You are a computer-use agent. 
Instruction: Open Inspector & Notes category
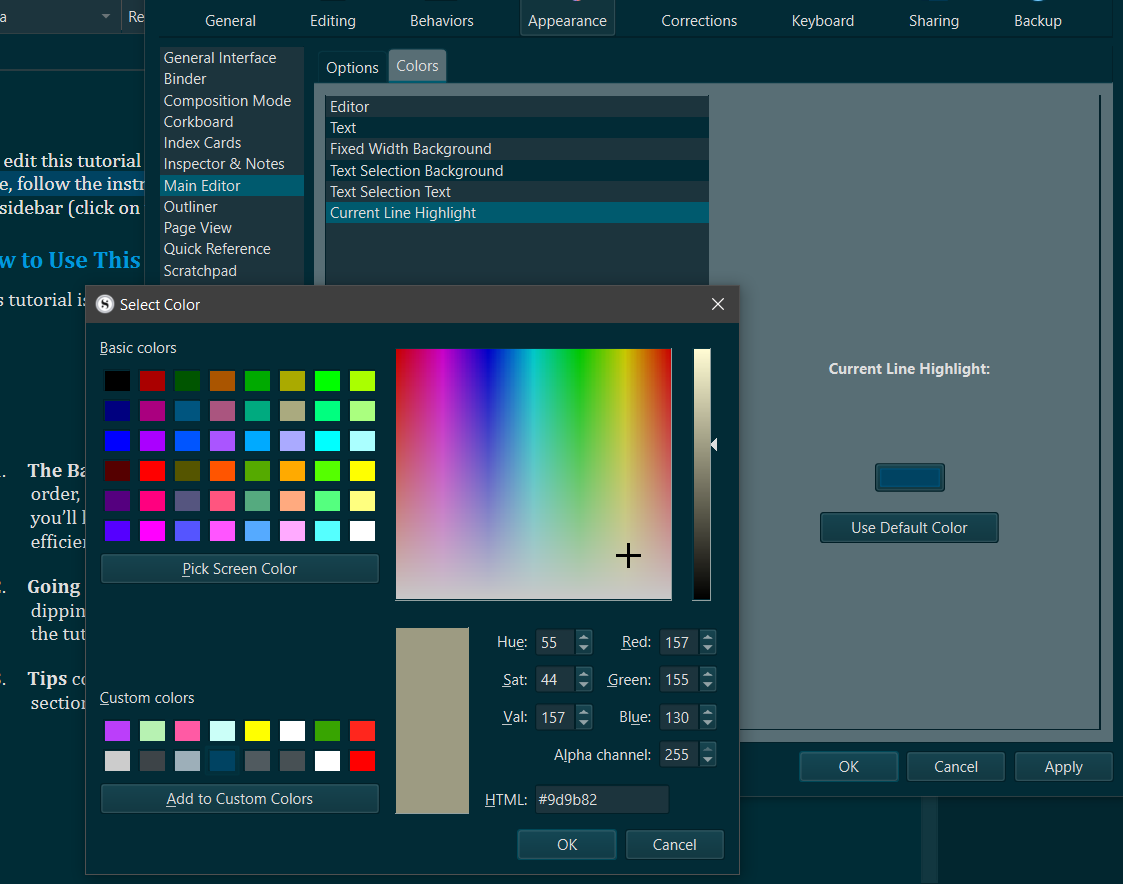coord(231,164)
